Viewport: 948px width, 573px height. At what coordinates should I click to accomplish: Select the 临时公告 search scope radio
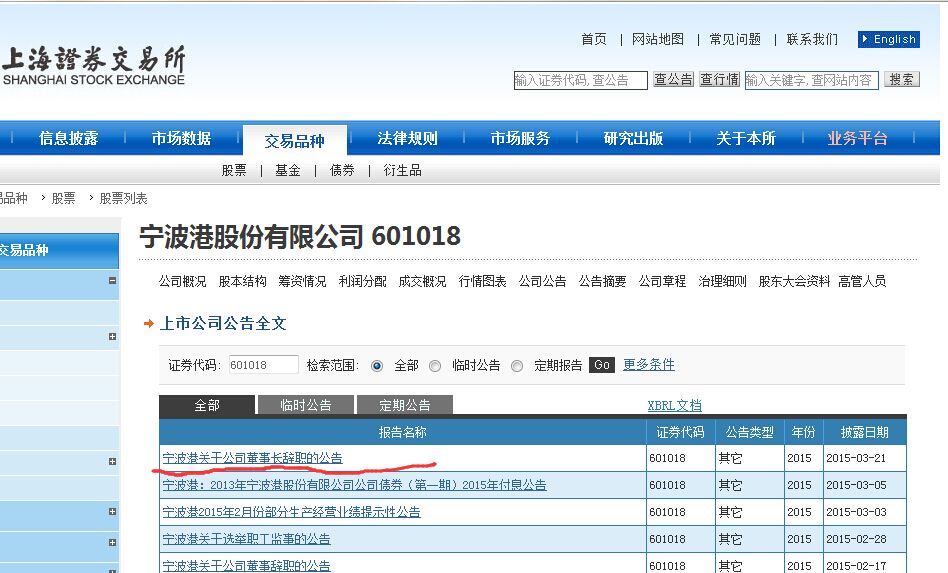tap(435, 366)
